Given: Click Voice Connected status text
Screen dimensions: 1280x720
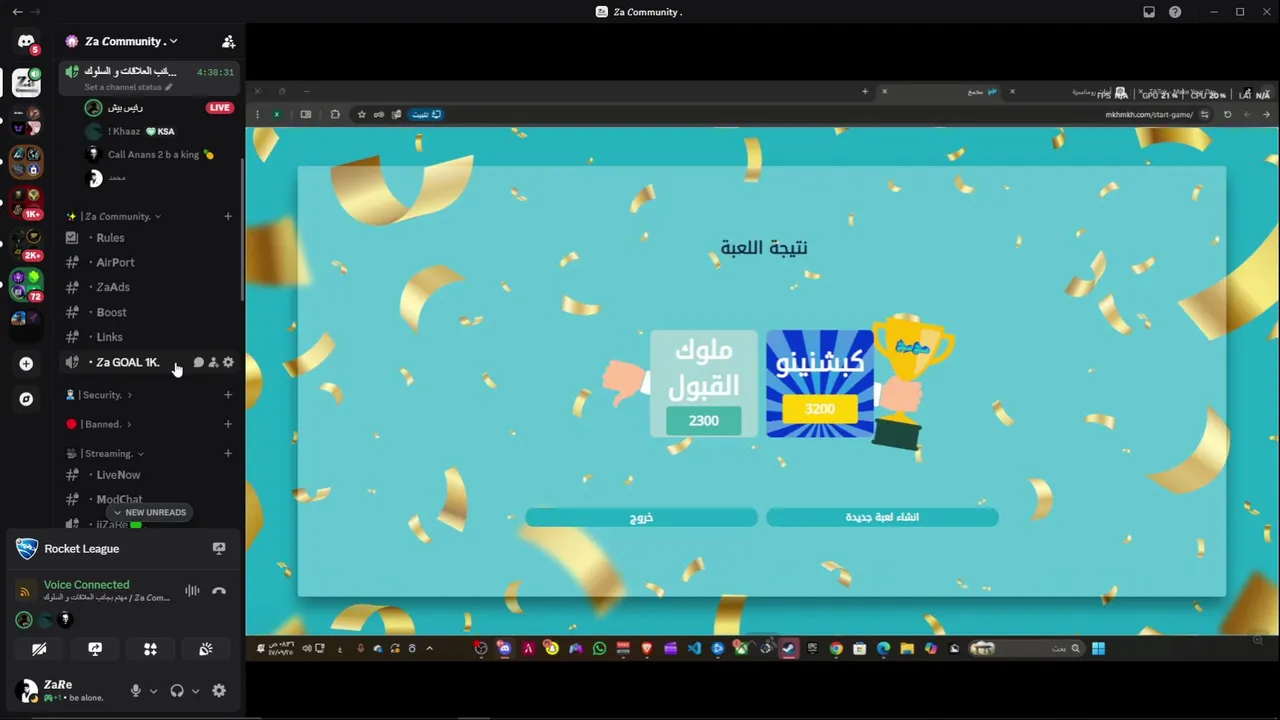Looking at the screenshot, I should (86, 584).
